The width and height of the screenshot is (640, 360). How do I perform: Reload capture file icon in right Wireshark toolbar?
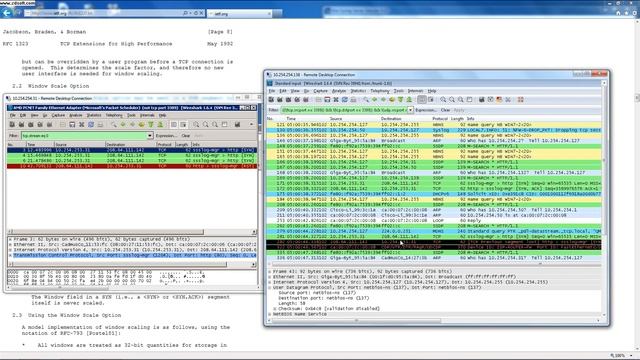coord(344,100)
